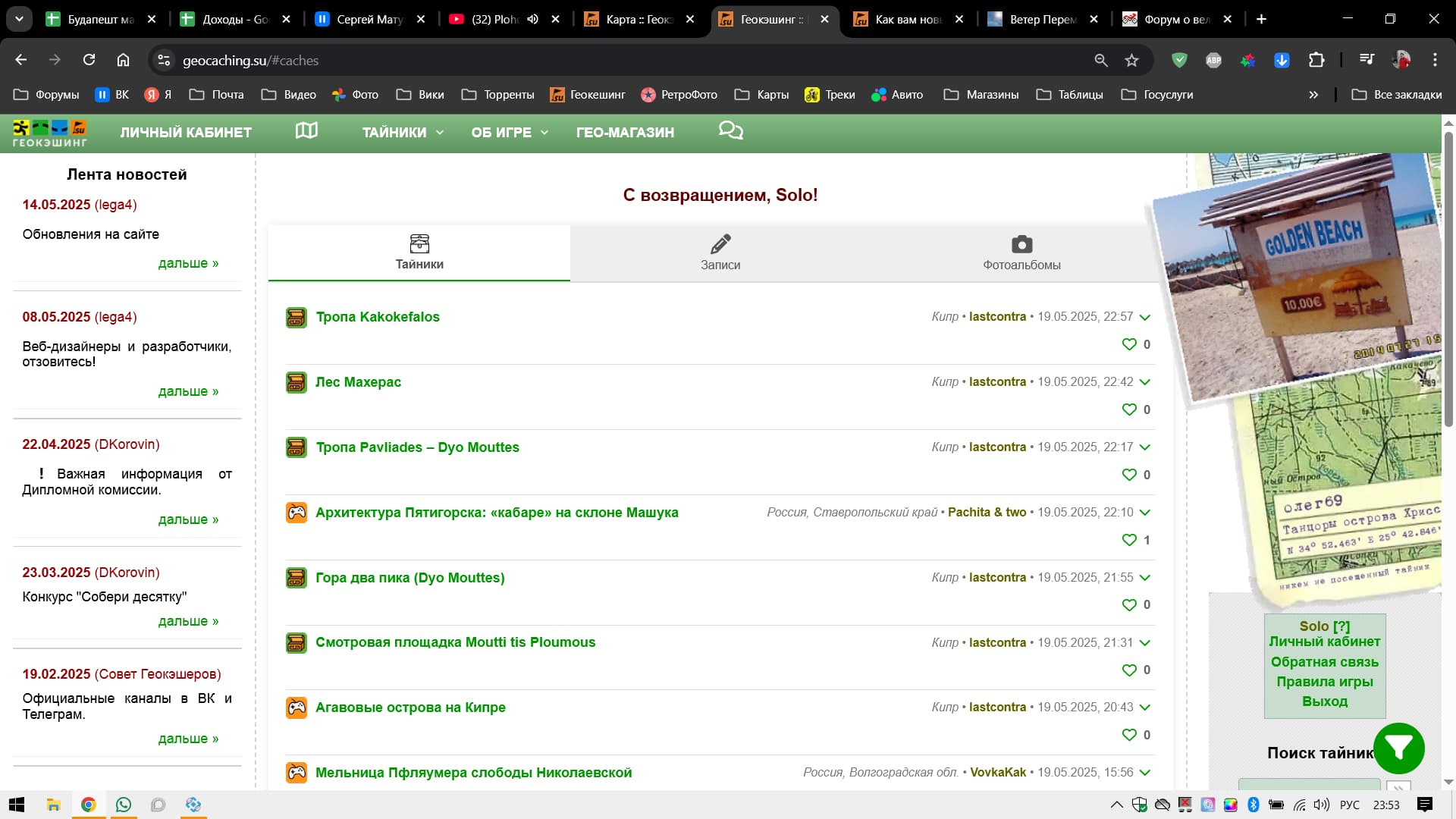Toggle heart for Архитектура Пятигорска cache
1456x819 pixels.
(1129, 540)
